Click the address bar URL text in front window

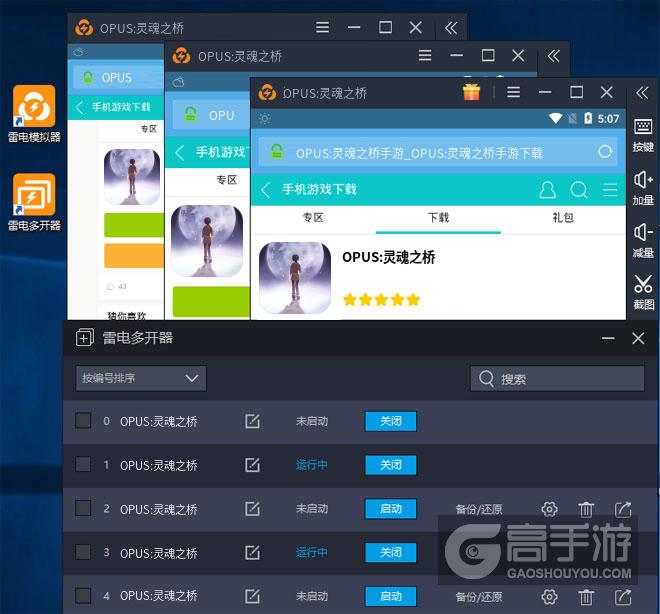coord(419,153)
